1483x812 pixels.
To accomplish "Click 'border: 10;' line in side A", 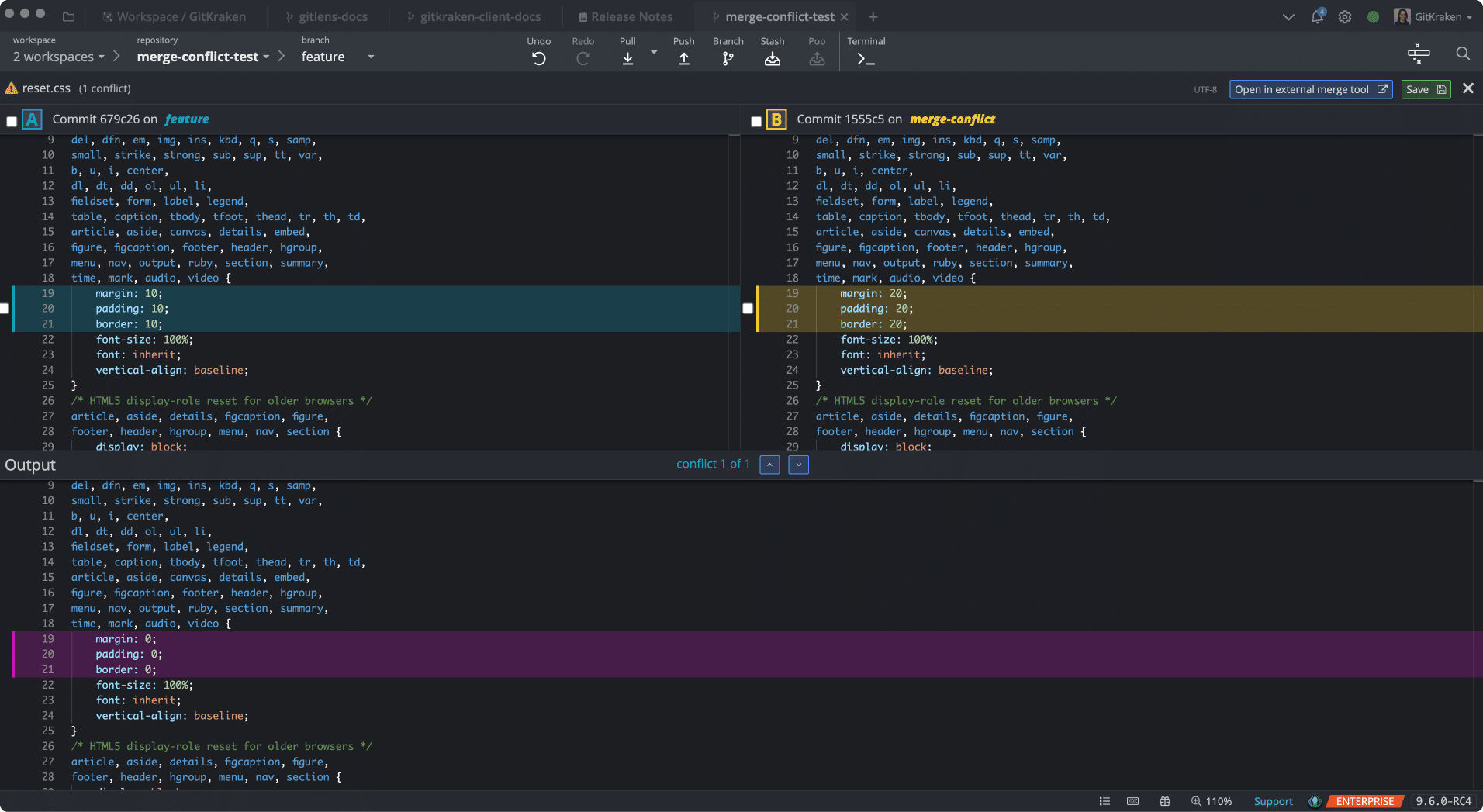I will pos(129,324).
